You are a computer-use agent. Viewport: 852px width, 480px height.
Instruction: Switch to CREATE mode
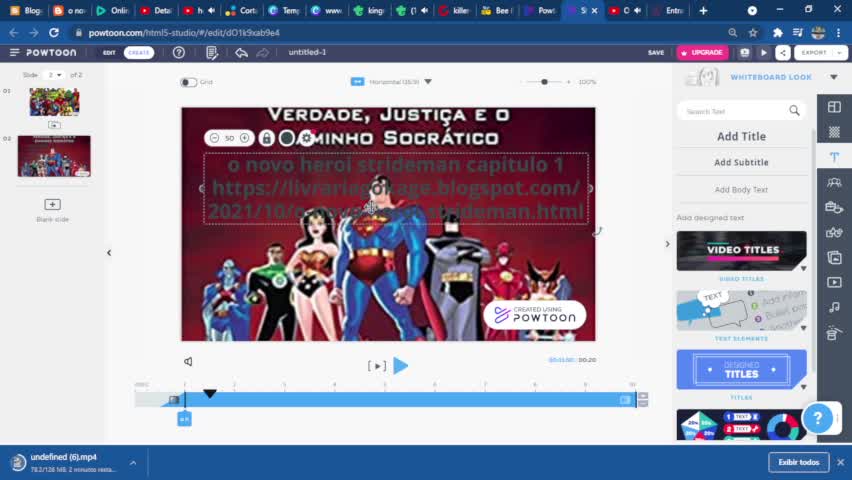139,53
